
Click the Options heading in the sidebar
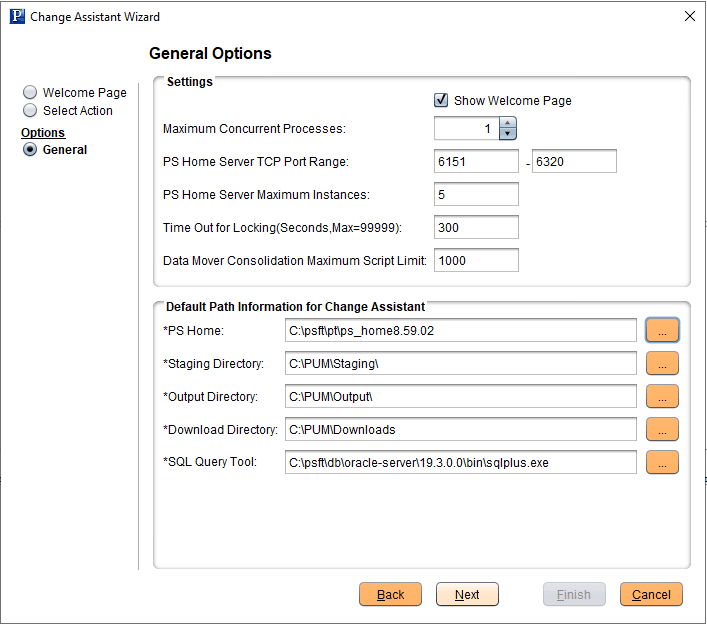43,133
